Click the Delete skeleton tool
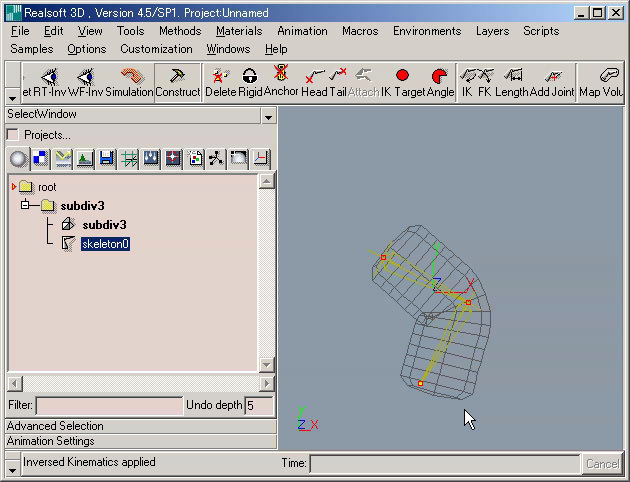This screenshot has width=630, height=482. (221, 82)
